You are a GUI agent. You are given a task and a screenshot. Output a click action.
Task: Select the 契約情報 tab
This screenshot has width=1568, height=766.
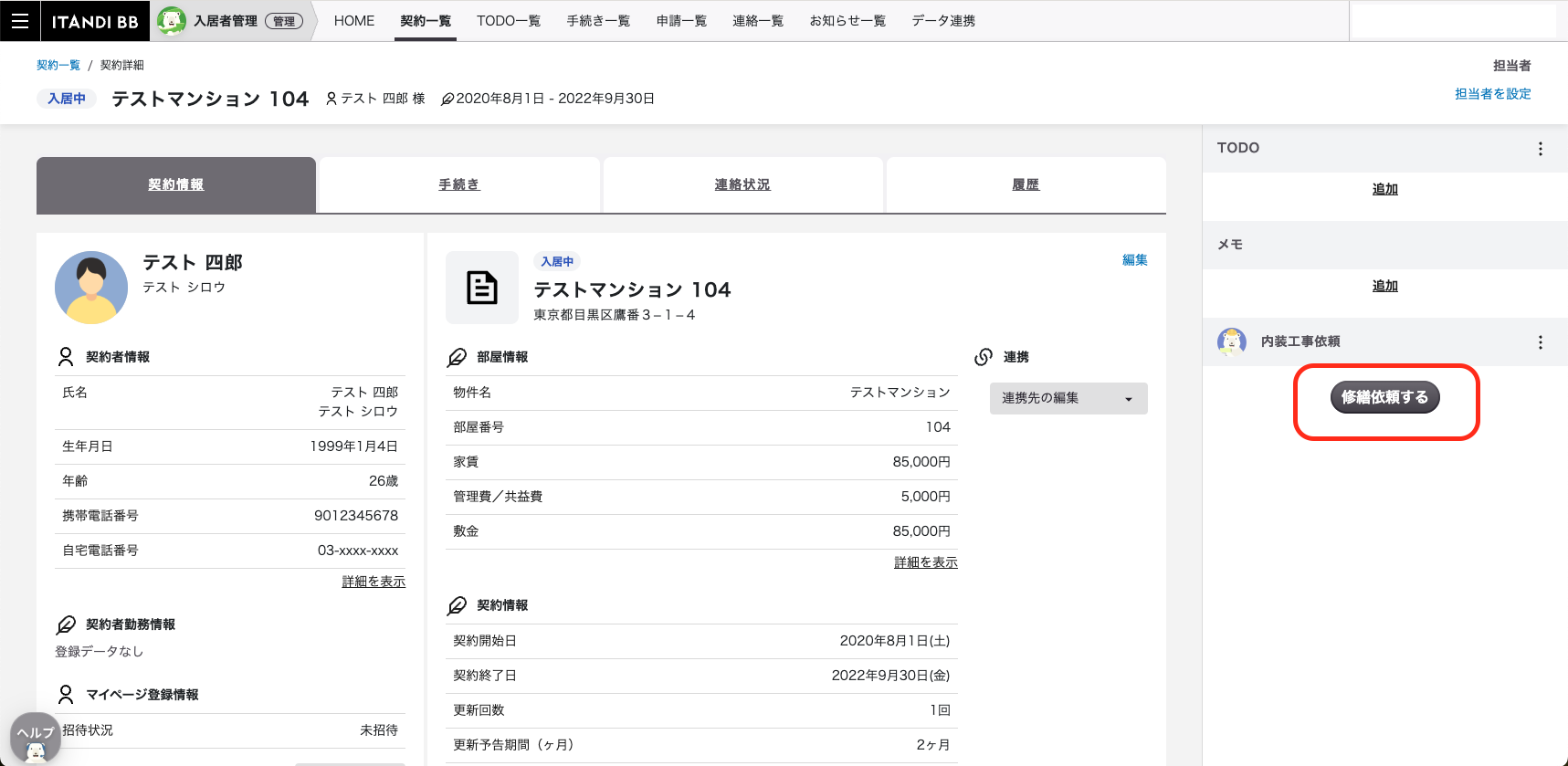pos(176,185)
